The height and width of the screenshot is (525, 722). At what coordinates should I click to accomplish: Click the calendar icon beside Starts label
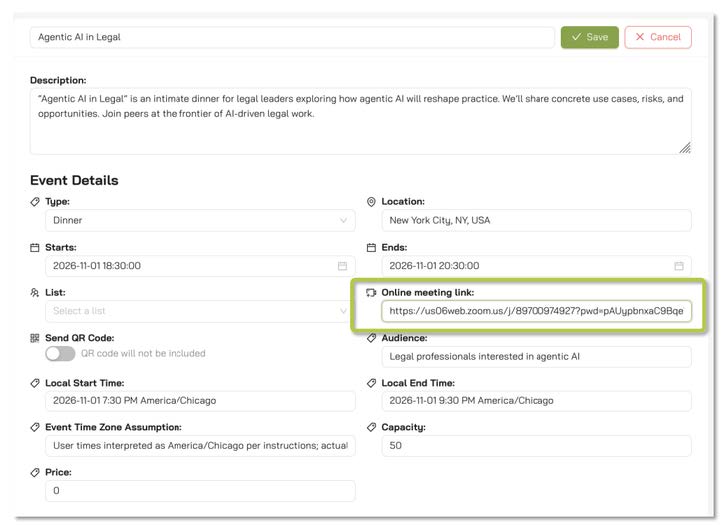pyautogui.click(x=35, y=248)
